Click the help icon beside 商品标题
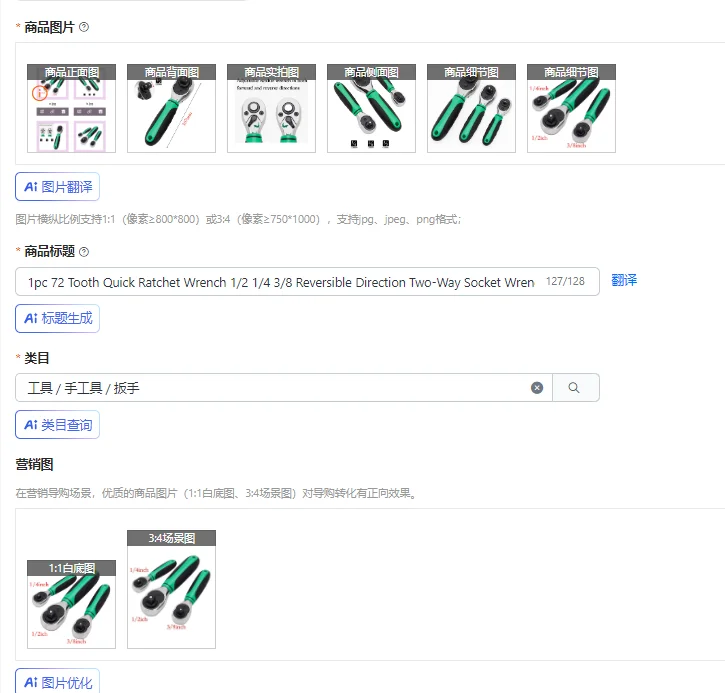725x693 pixels. click(x=84, y=252)
